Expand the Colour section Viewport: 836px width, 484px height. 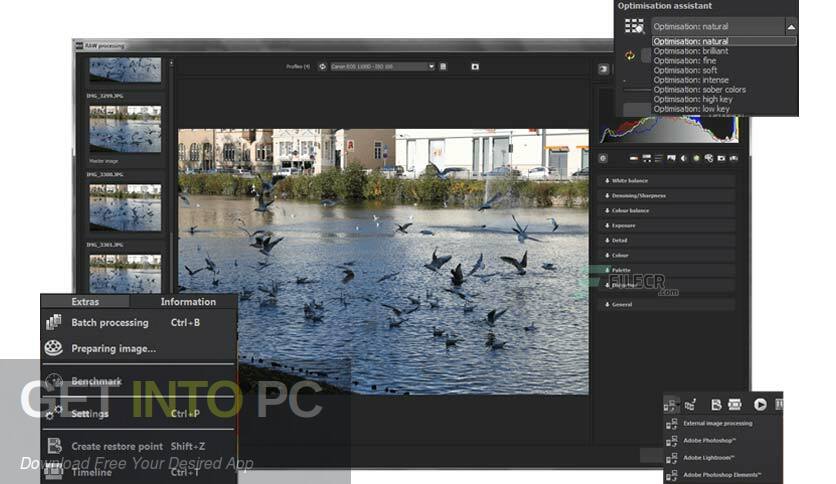[x=666, y=255]
